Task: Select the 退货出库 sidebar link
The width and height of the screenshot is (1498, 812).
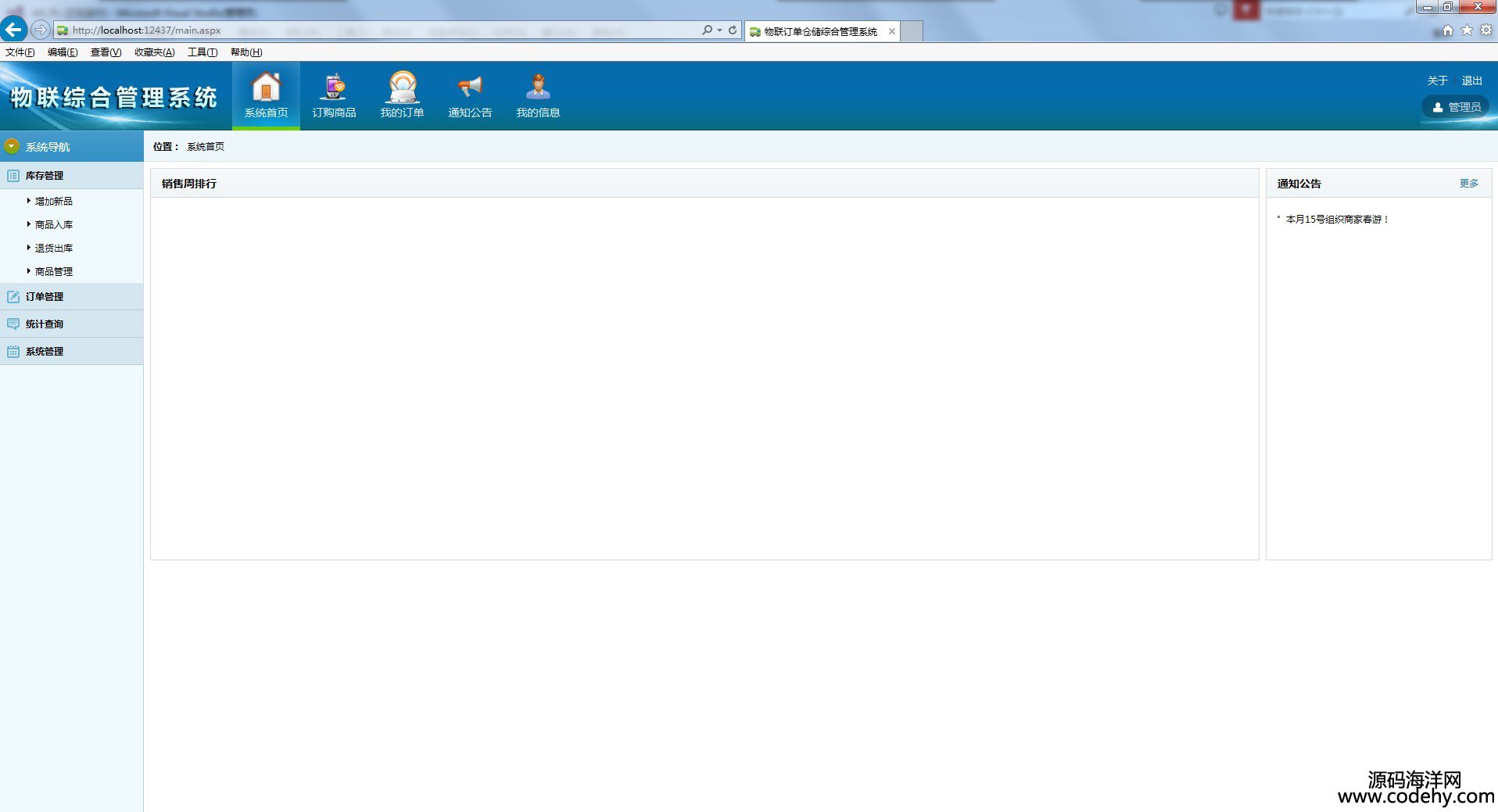Action: [x=54, y=249]
